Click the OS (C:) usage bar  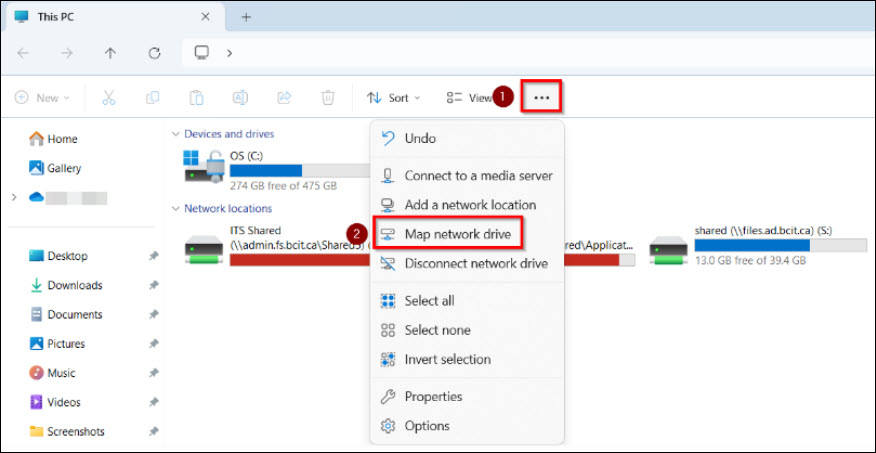pyautogui.click(x=300, y=170)
